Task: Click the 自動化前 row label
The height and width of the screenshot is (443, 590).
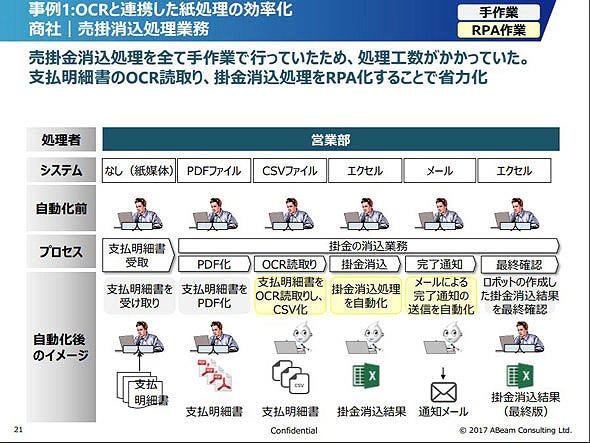Action: (61, 208)
